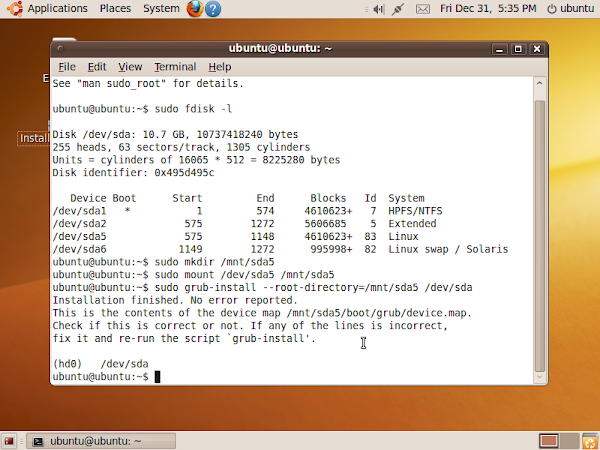Click the 'sudo mkdir /mnt/sda5' command

pyautogui.click(x=214, y=262)
